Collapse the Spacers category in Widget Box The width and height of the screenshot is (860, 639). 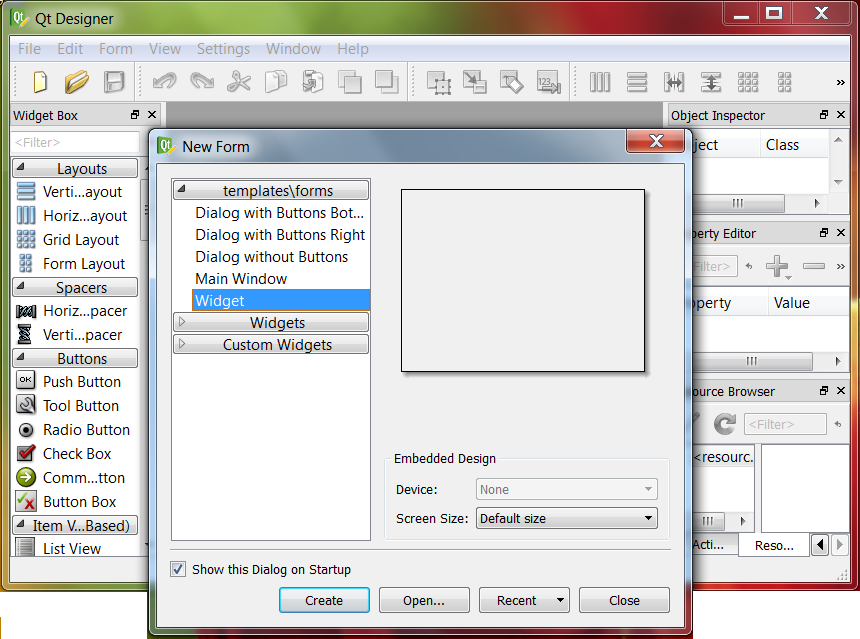21,286
